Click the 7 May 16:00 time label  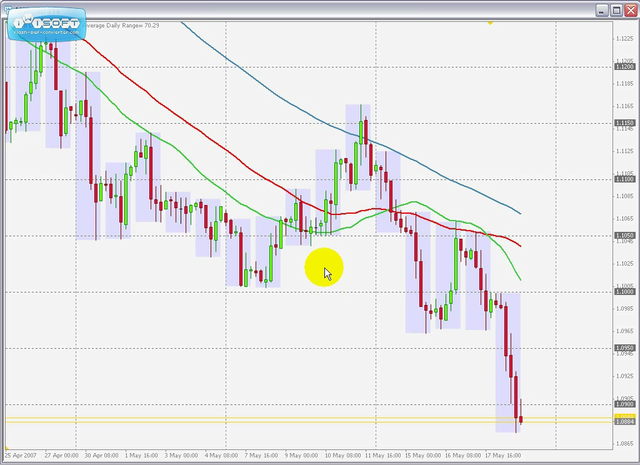point(261,455)
